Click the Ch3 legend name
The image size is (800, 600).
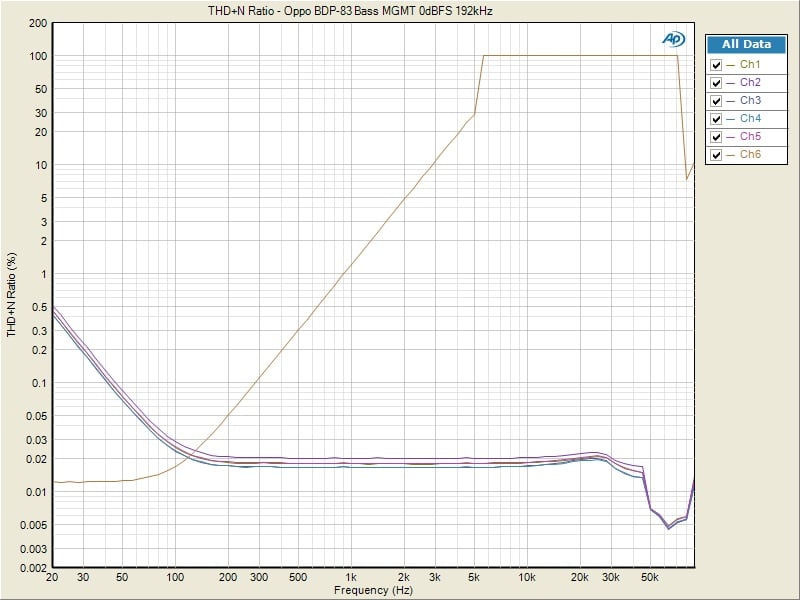(x=750, y=101)
